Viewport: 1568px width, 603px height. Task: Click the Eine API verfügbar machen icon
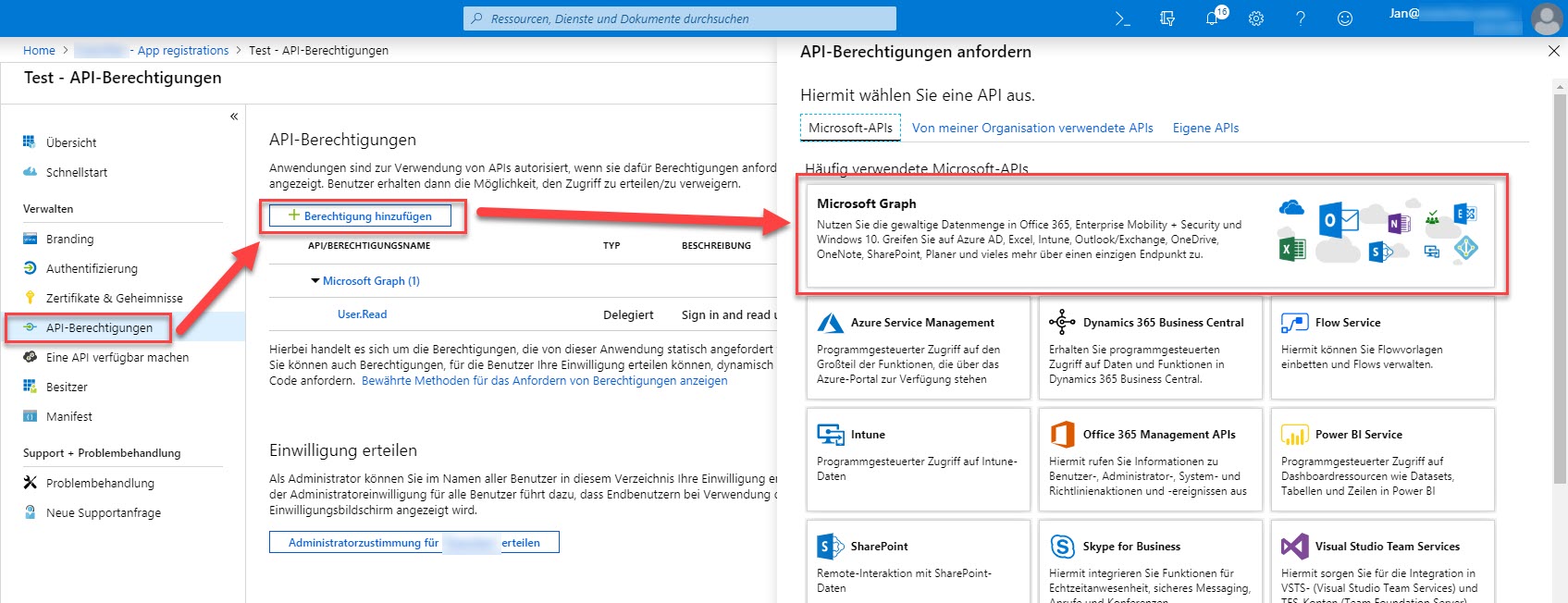click(x=30, y=357)
